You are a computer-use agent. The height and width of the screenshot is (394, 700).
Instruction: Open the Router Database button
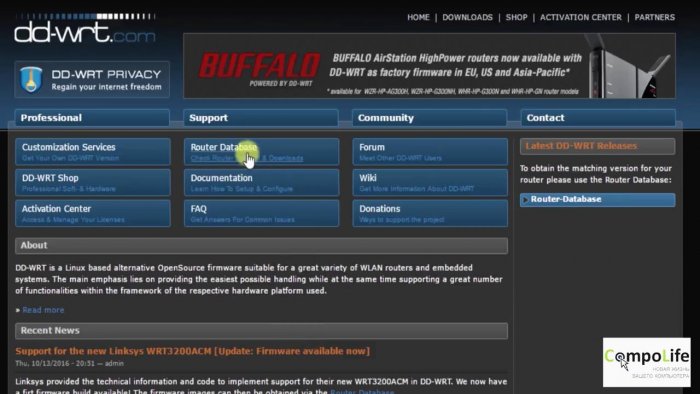pyautogui.click(x=261, y=152)
